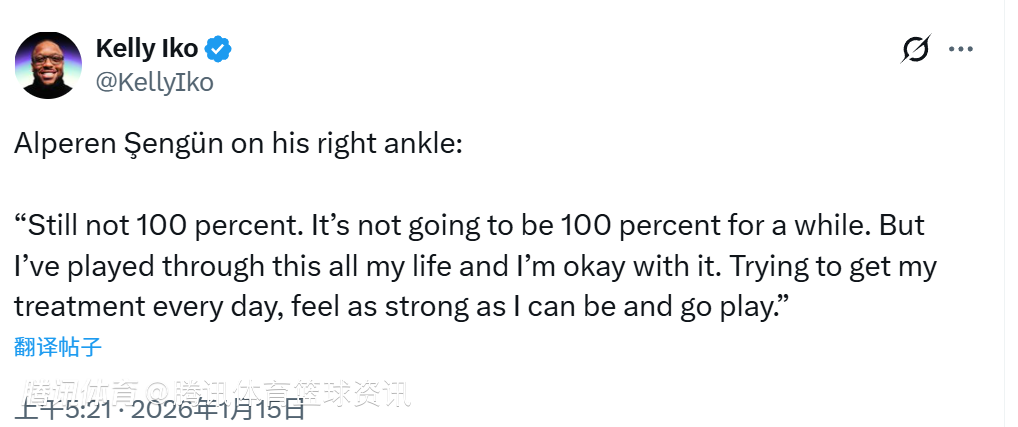Click the blue verified badge

click(220, 49)
